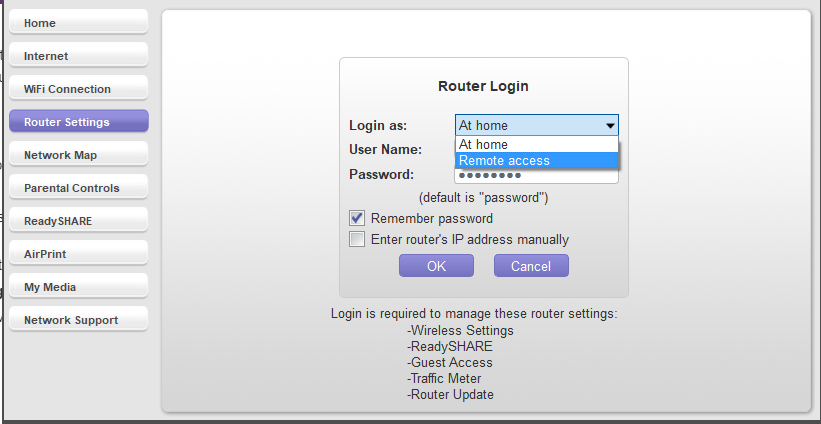Uncheck Remember password

coord(357,218)
